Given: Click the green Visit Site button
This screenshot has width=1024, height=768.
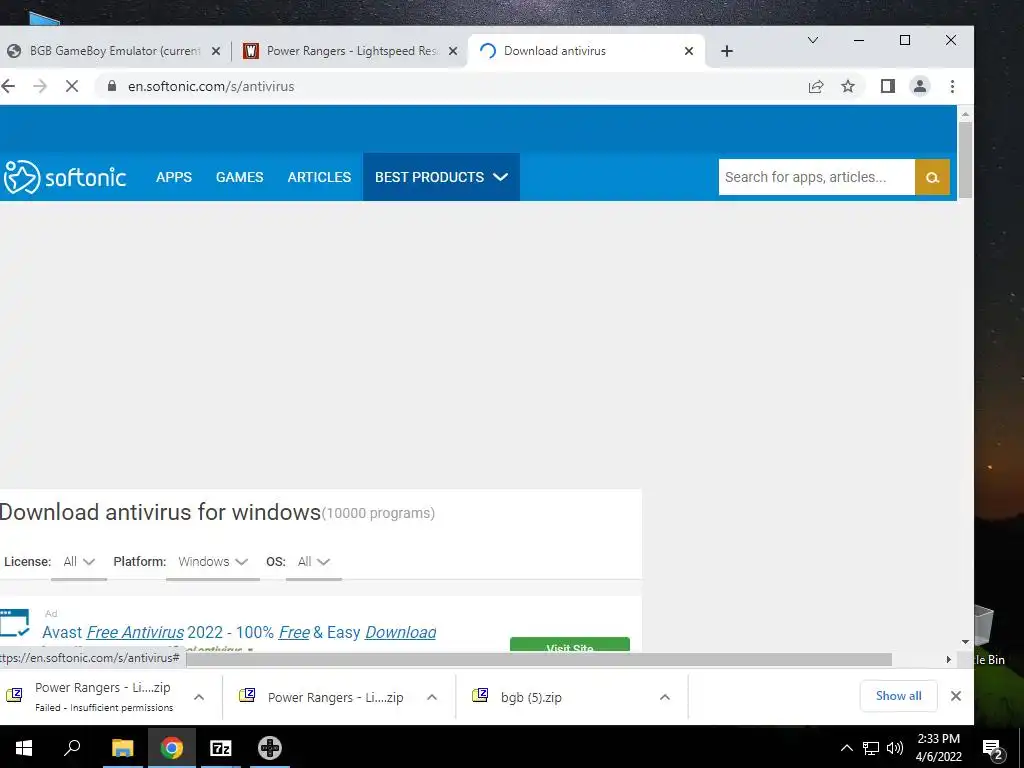Looking at the screenshot, I should [569, 645].
